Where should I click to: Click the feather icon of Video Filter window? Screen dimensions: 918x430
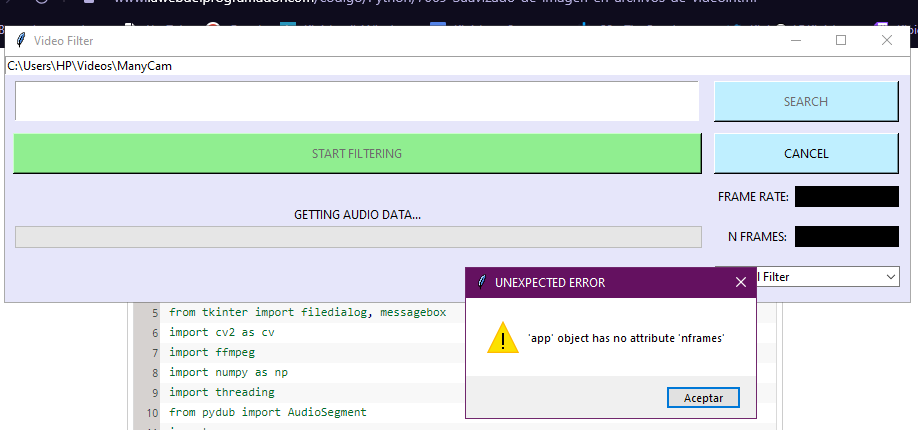point(21,40)
